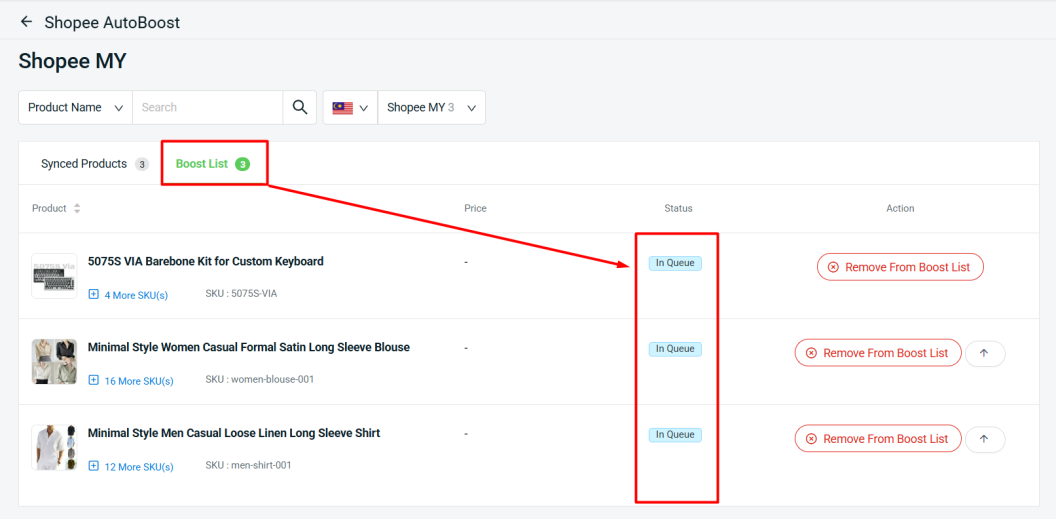Focus the Search input field
The width and height of the screenshot is (1056, 519).
[207, 107]
